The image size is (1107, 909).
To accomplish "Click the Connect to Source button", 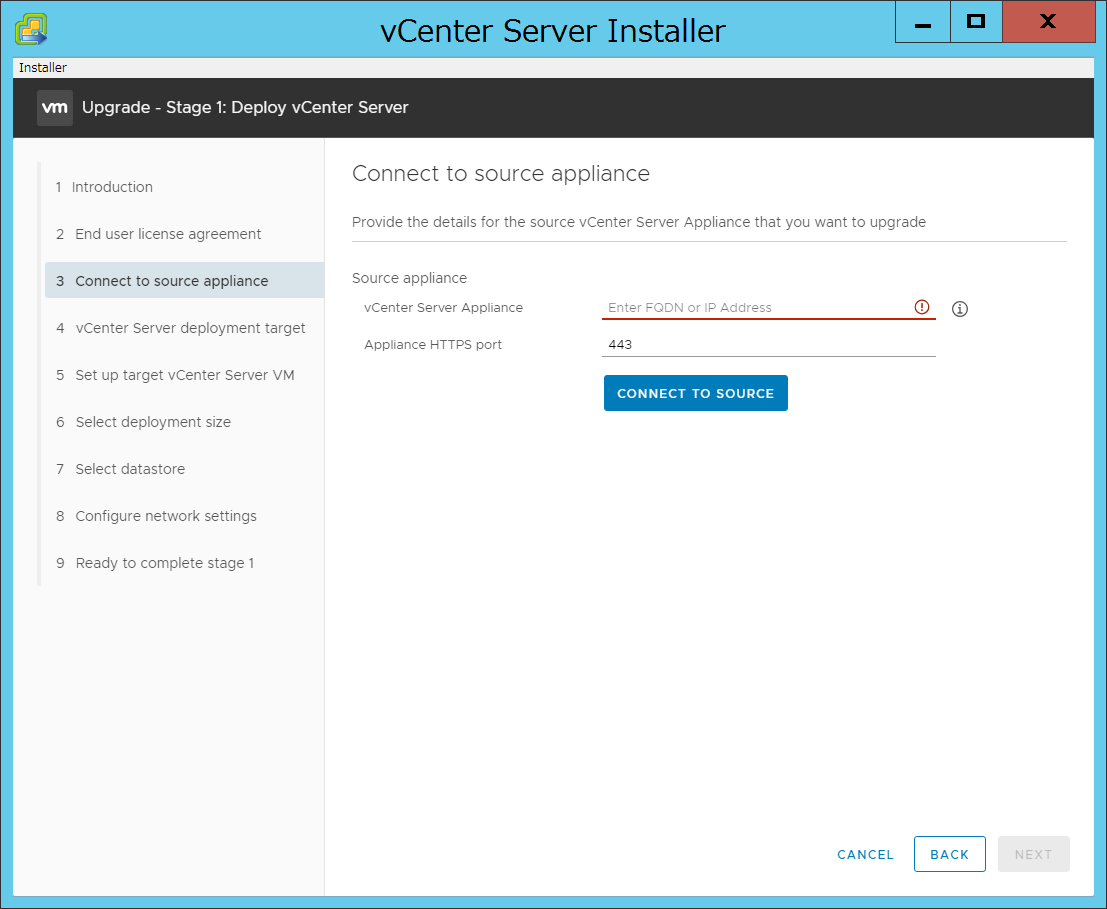I will (x=695, y=393).
